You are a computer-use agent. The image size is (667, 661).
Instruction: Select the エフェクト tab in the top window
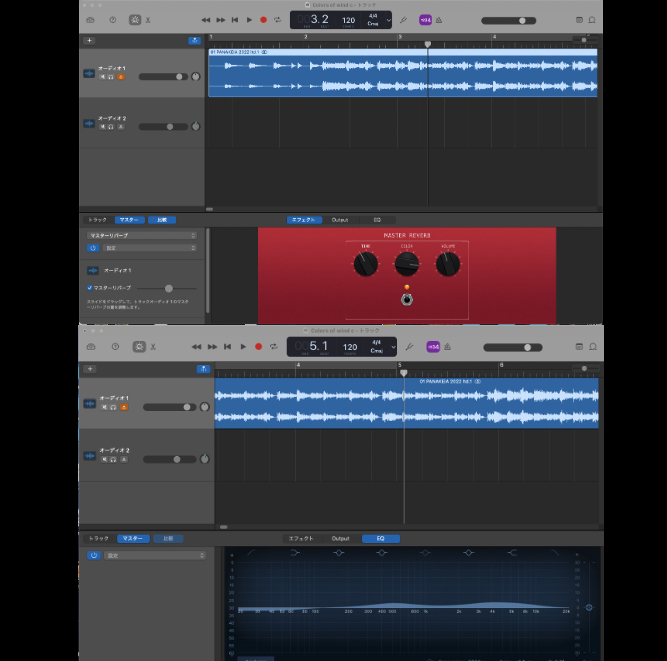[x=304, y=220]
